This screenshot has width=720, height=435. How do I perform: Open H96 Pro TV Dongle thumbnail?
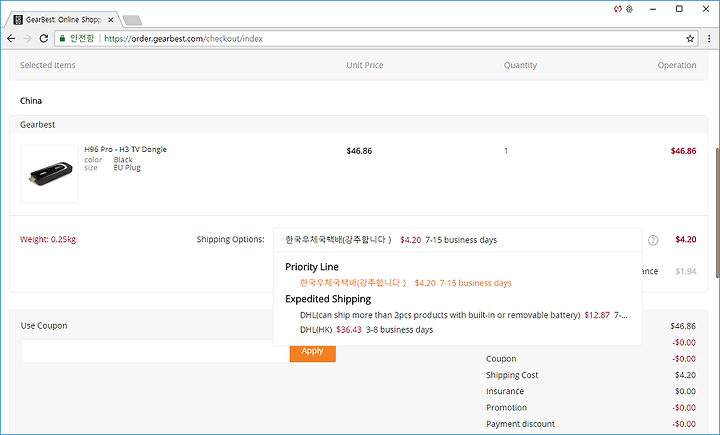click(50, 174)
